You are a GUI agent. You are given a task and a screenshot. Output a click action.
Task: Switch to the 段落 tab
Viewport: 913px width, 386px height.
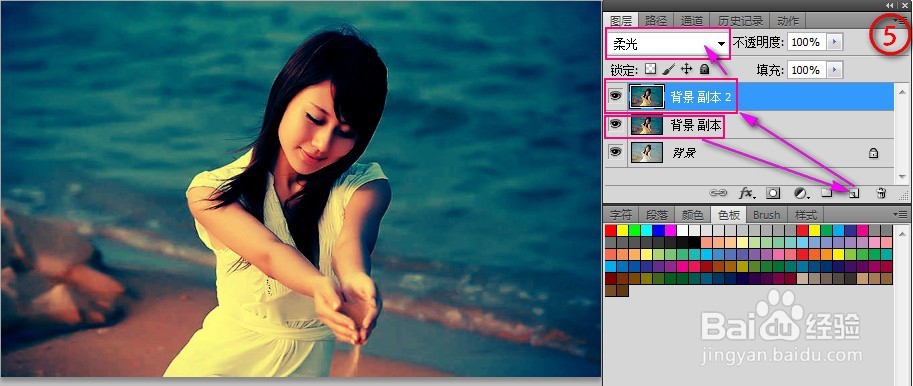point(656,215)
